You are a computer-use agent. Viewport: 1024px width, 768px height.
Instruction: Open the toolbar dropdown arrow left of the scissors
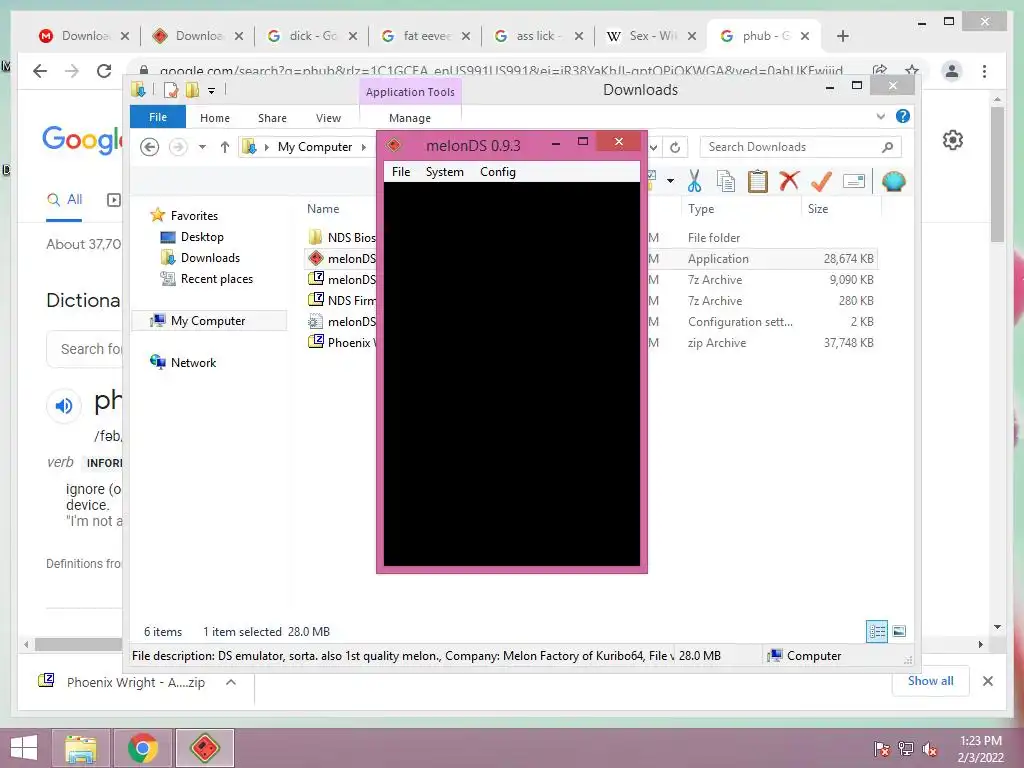tap(671, 181)
